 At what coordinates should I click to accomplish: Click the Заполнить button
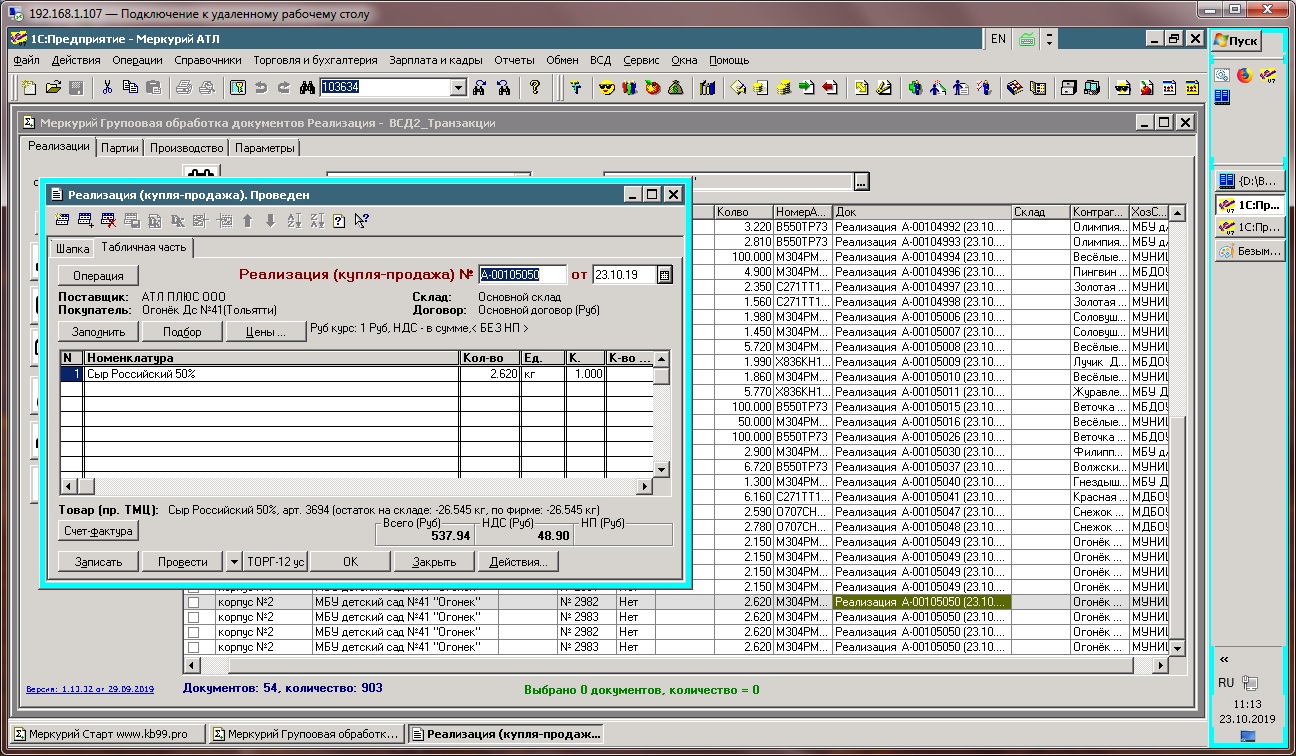[98, 332]
